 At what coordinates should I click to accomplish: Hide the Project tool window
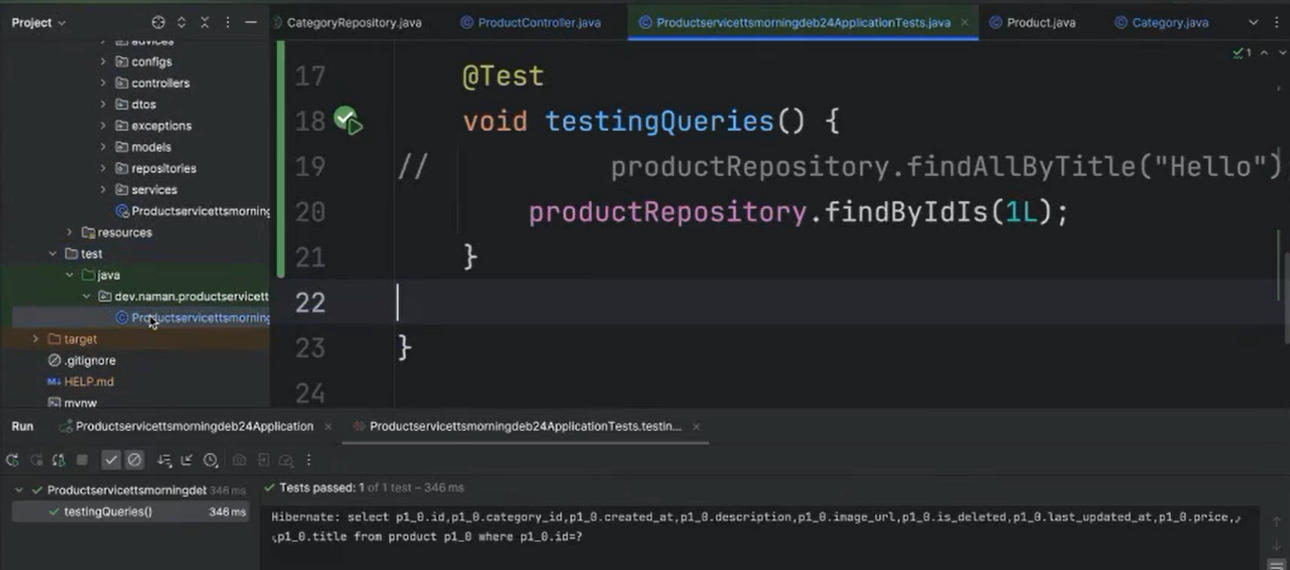pyautogui.click(x=251, y=22)
